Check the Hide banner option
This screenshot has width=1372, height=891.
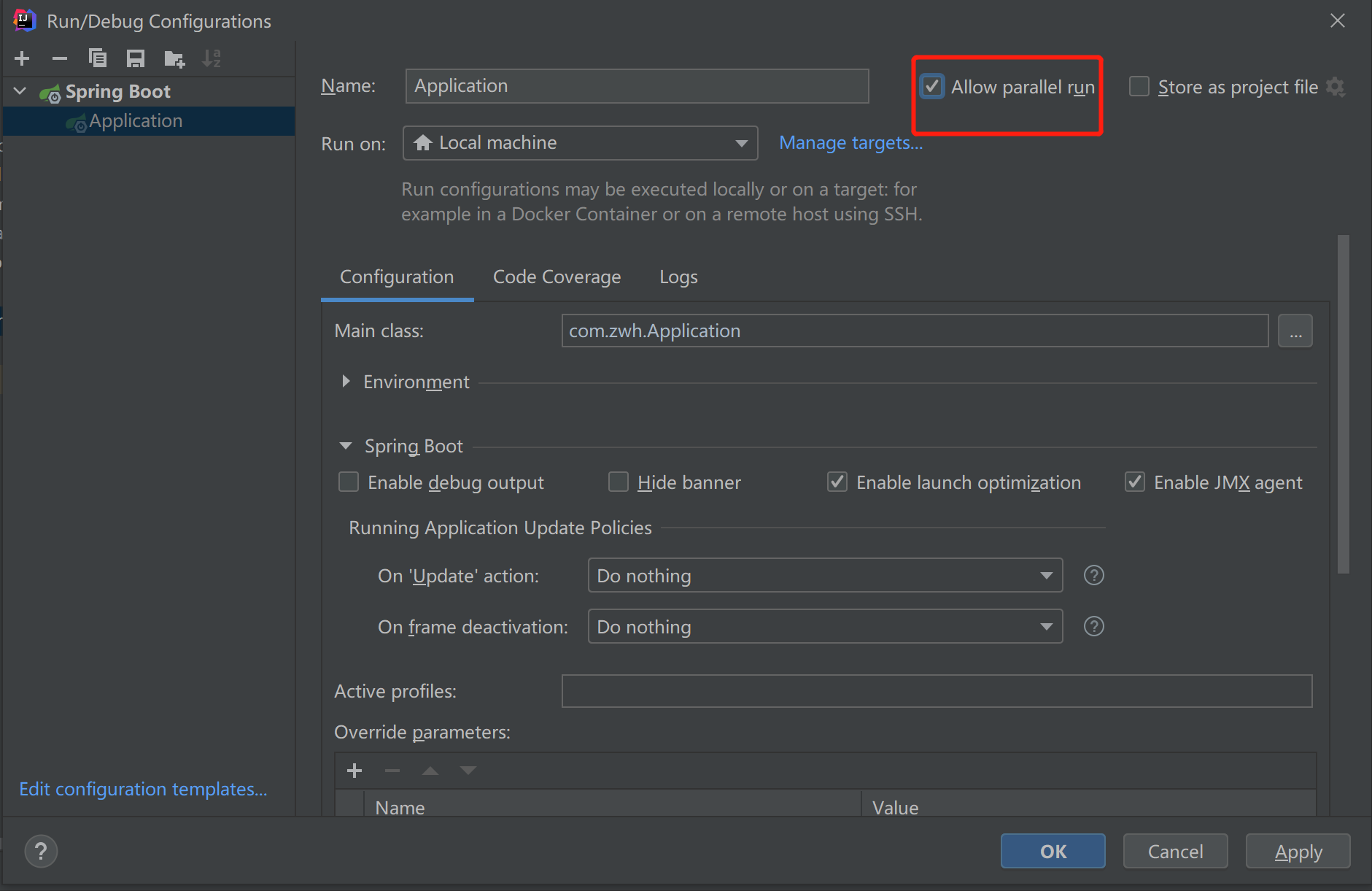[619, 482]
